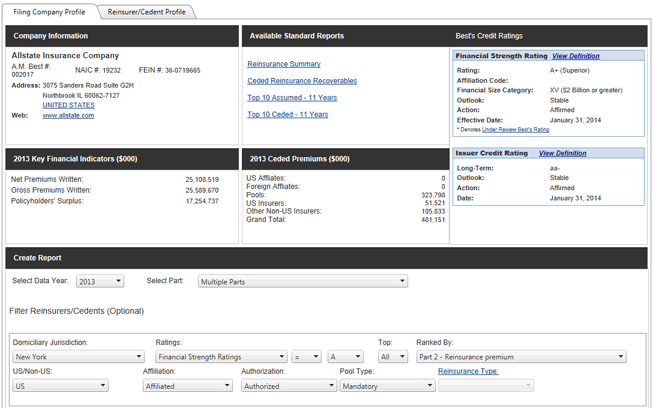Click the Pools ceded value 323,798
The image size is (653, 408).
pyautogui.click(x=433, y=195)
